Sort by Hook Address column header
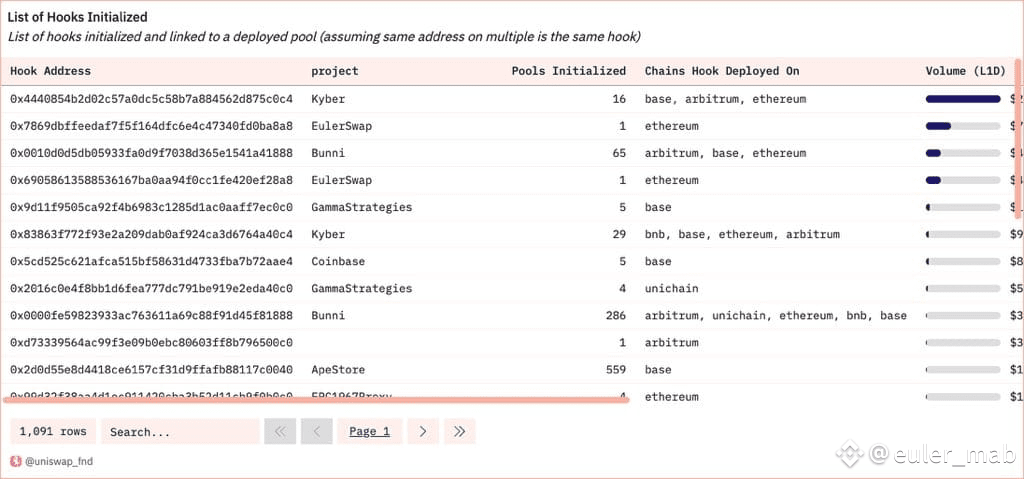Image resolution: width=1024 pixels, height=479 pixels. click(x=51, y=71)
